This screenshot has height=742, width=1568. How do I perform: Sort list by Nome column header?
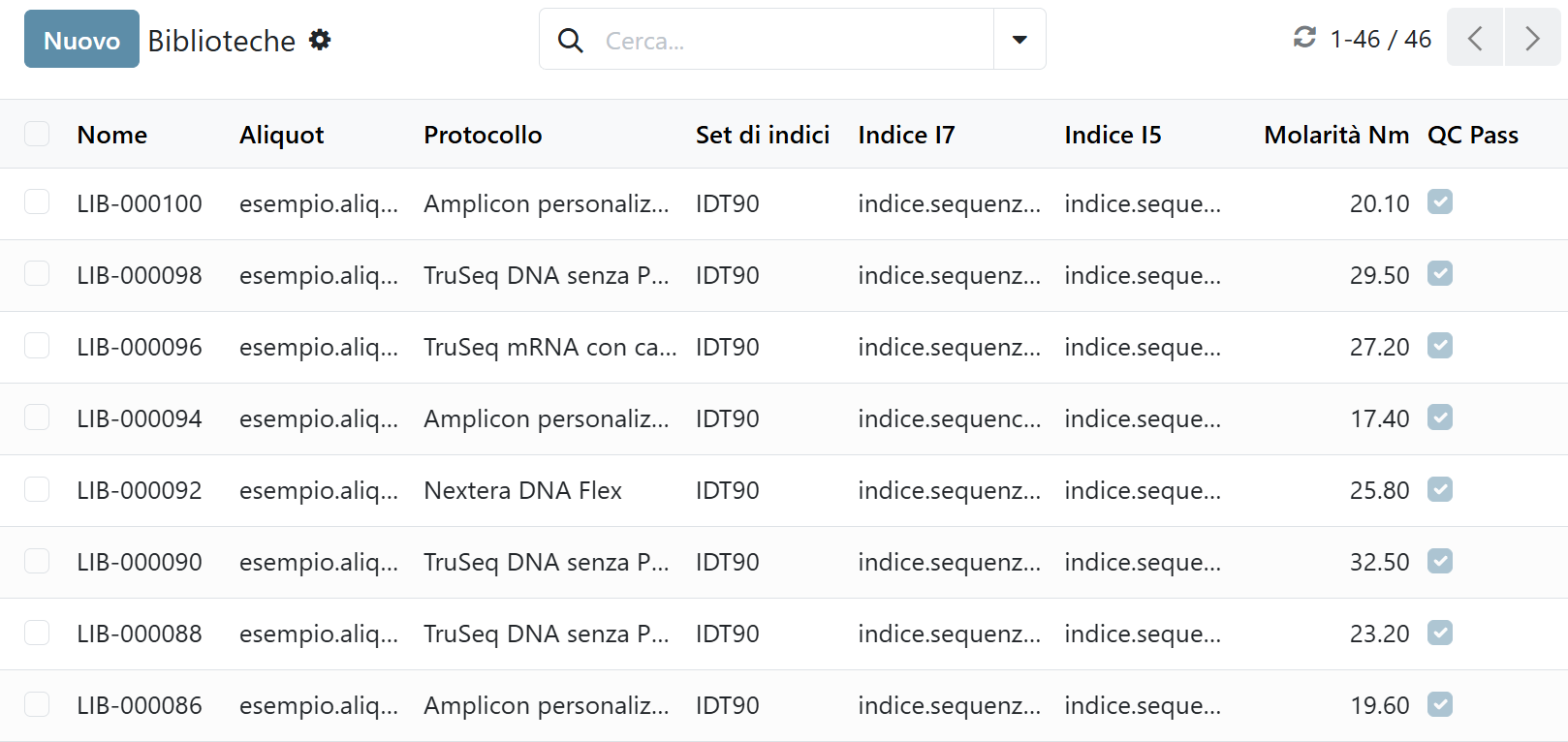pos(112,135)
